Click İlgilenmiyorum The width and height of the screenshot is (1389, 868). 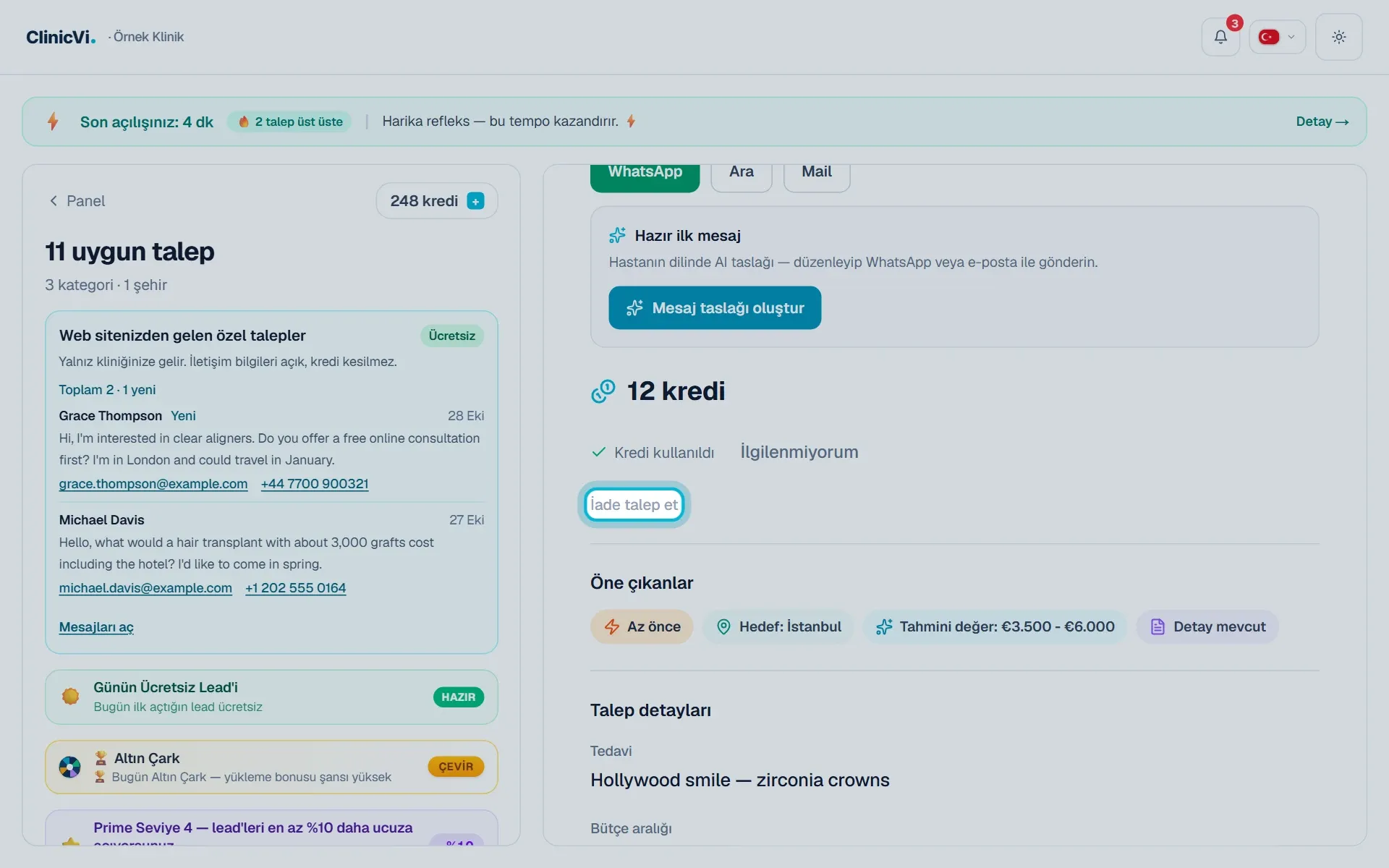(x=799, y=452)
